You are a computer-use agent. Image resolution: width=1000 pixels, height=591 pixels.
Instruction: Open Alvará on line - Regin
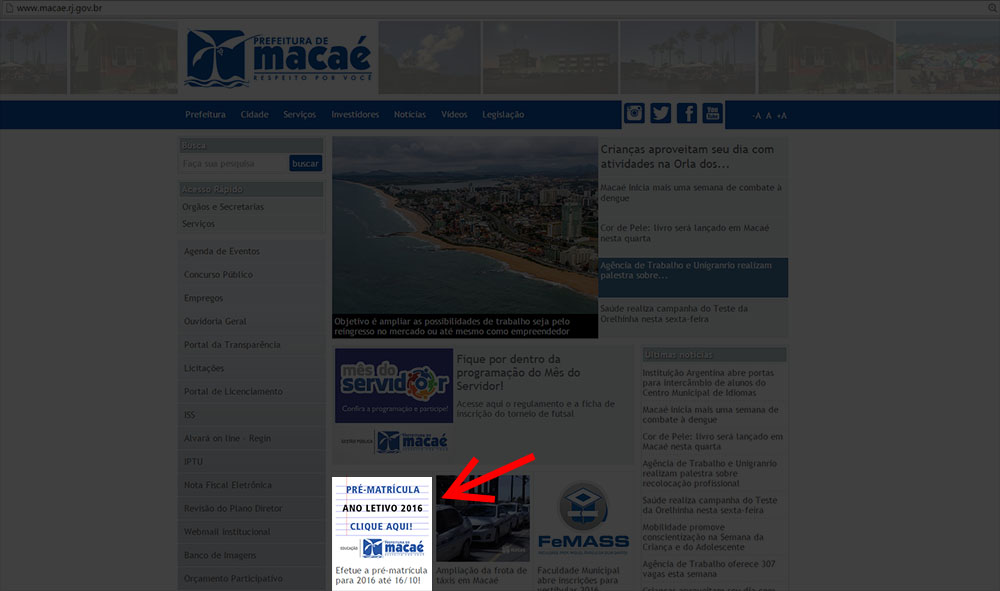[x=227, y=439]
